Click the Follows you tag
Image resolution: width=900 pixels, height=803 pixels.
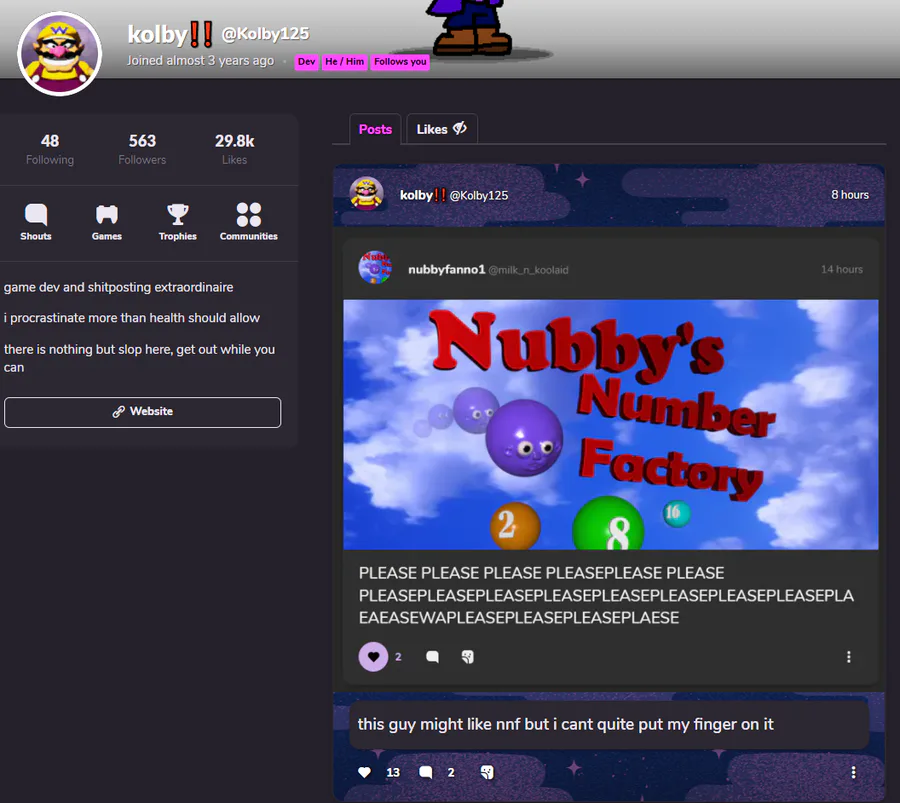pos(400,62)
